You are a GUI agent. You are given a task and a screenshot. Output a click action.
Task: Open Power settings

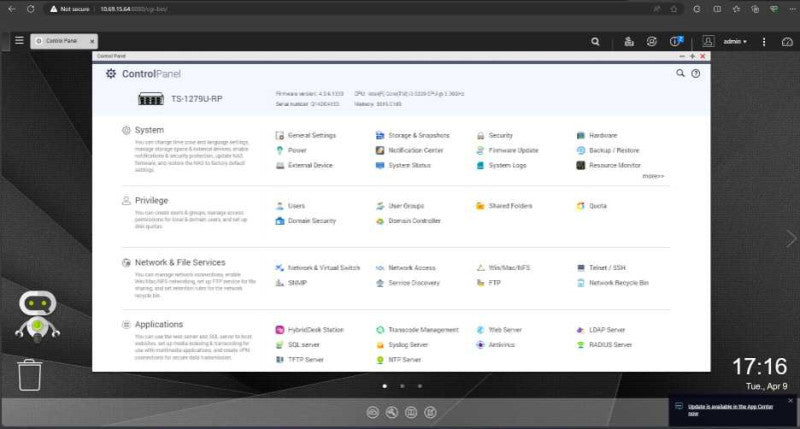[291, 150]
